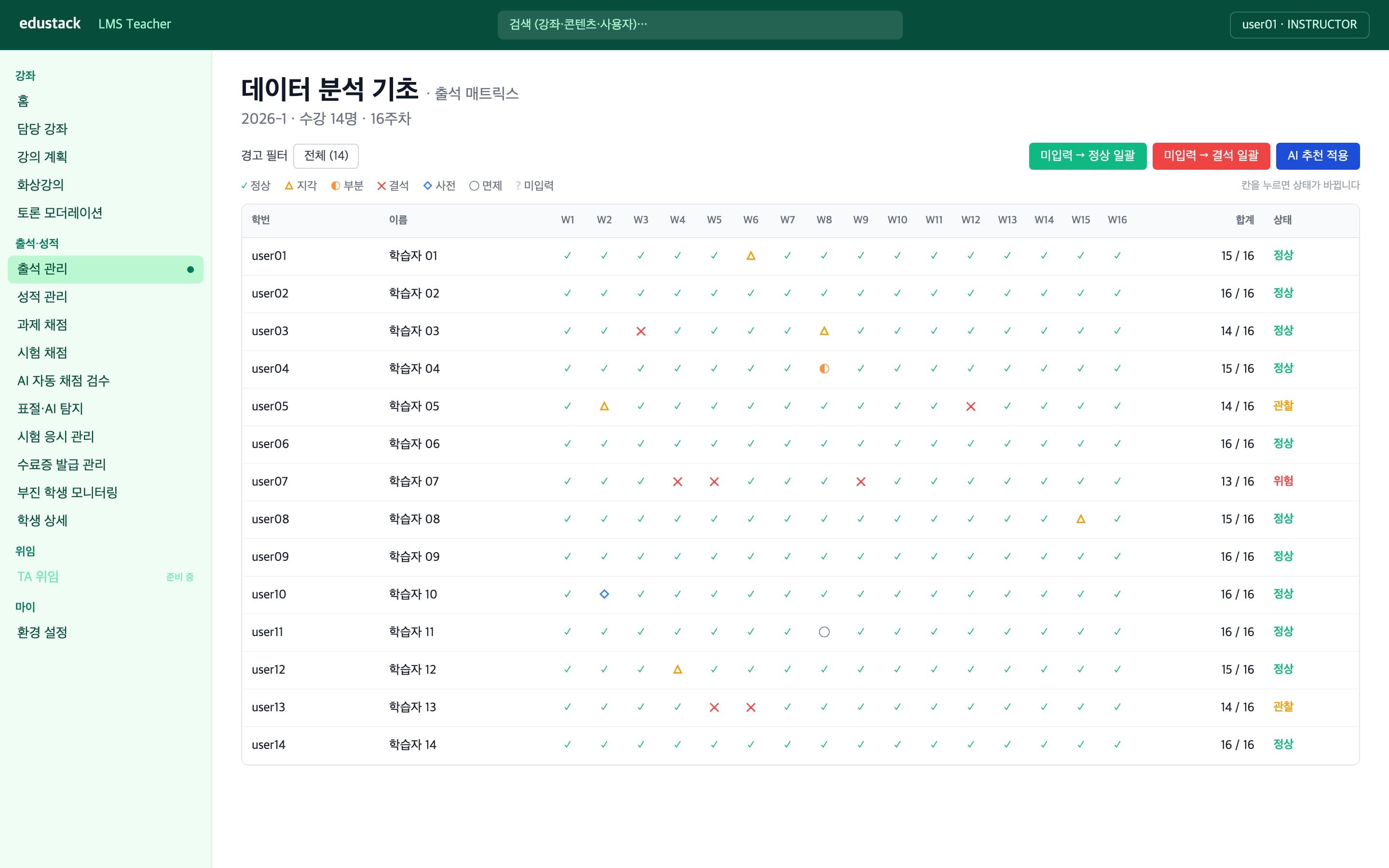Open 담당 강좌 in the sidebar
The height and width of the screenshot is (868, 1389).
(x=106, y=129)
